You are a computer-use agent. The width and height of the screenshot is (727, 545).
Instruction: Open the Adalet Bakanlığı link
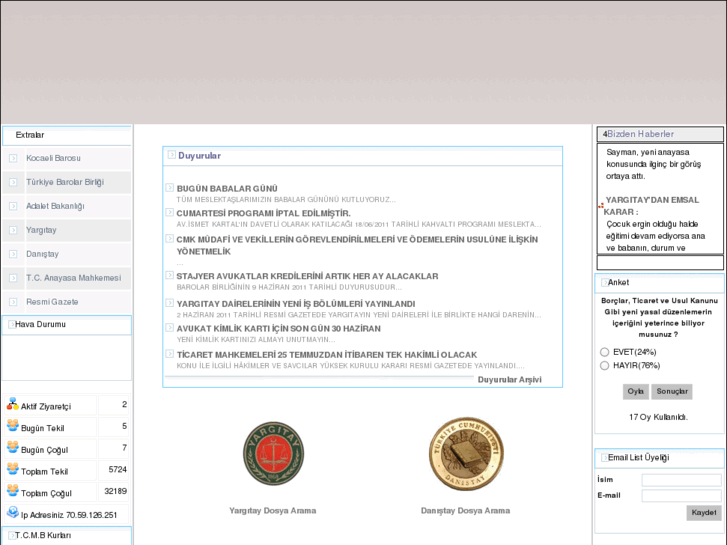[x=55, y=206]
